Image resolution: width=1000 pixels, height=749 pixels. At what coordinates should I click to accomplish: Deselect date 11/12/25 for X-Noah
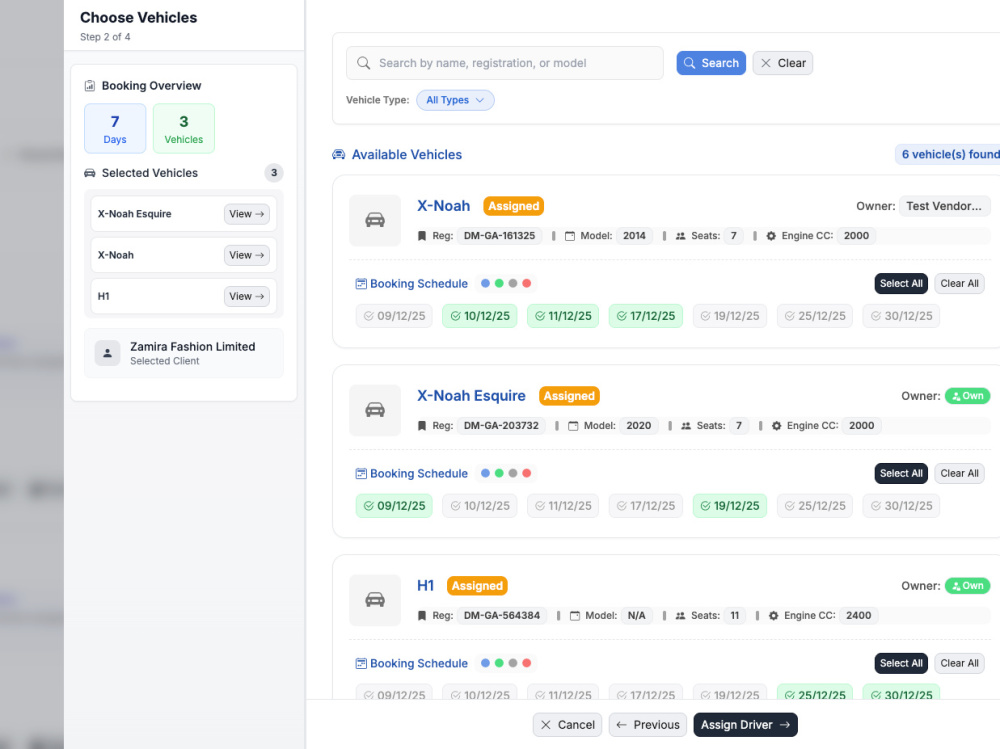pyautogui.click(x=563, y=316)
